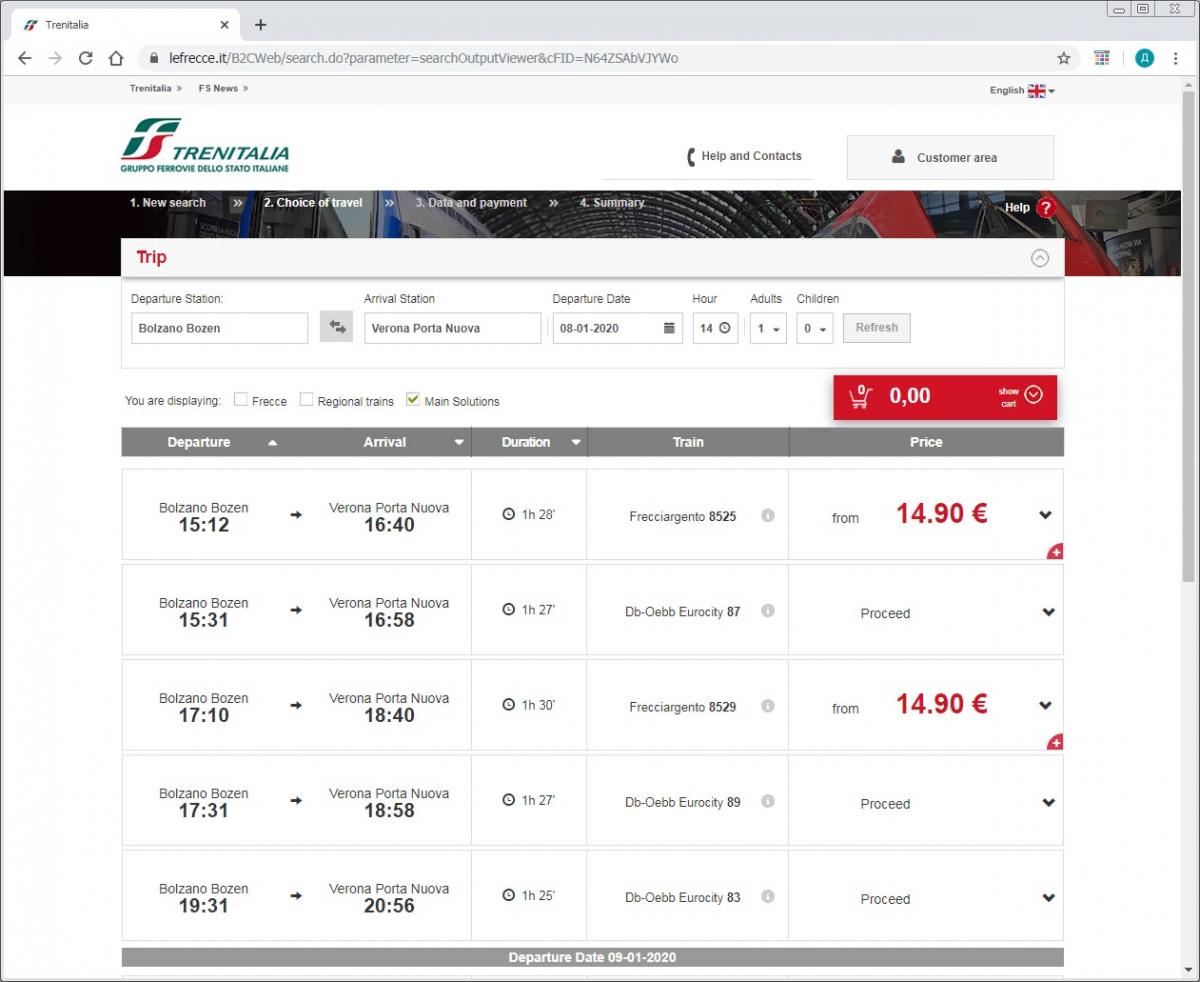Collapse the Trip panel with circle chevron
Screen dimensions: 1200x982
[1040, 258]
